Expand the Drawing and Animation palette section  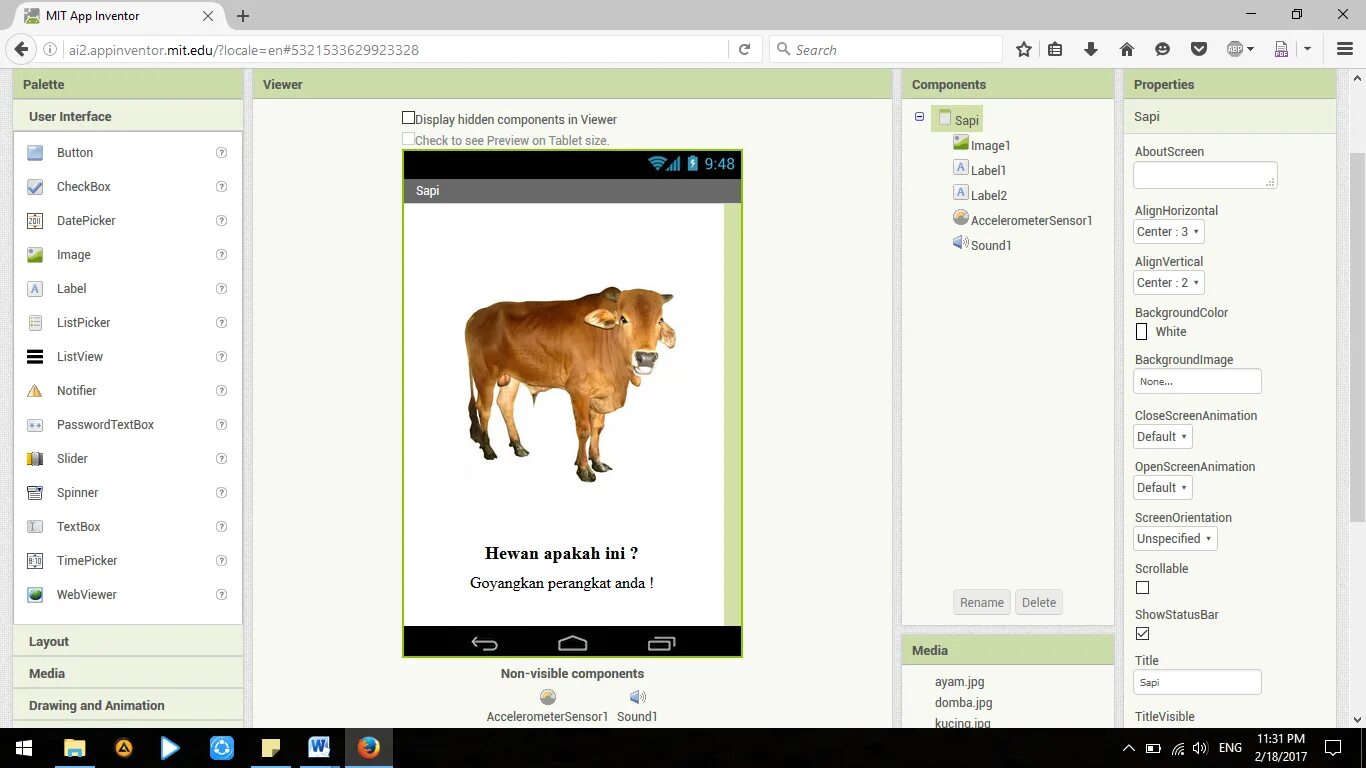coord(96,705)
